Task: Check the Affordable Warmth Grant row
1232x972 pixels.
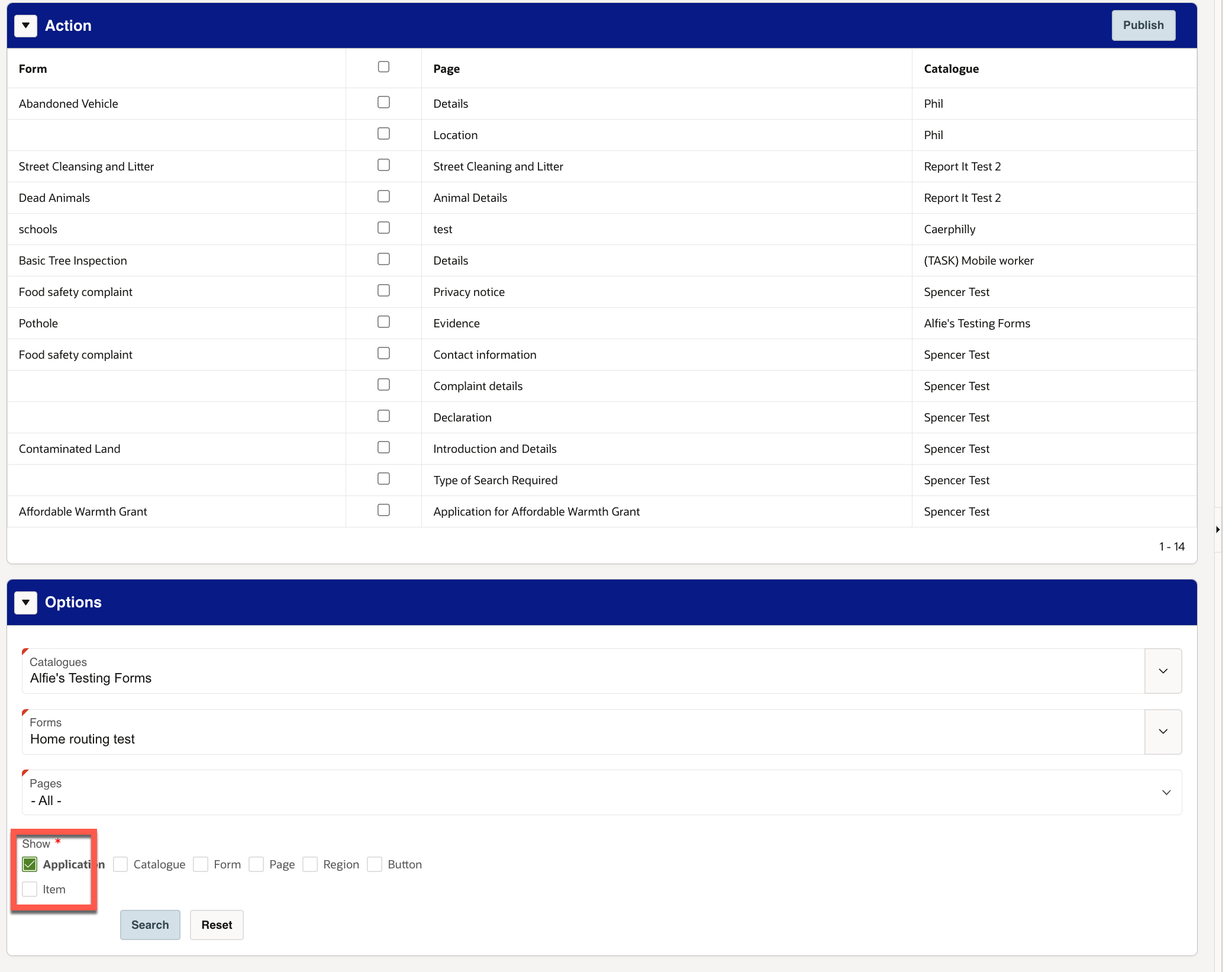Action: [383, 510]
